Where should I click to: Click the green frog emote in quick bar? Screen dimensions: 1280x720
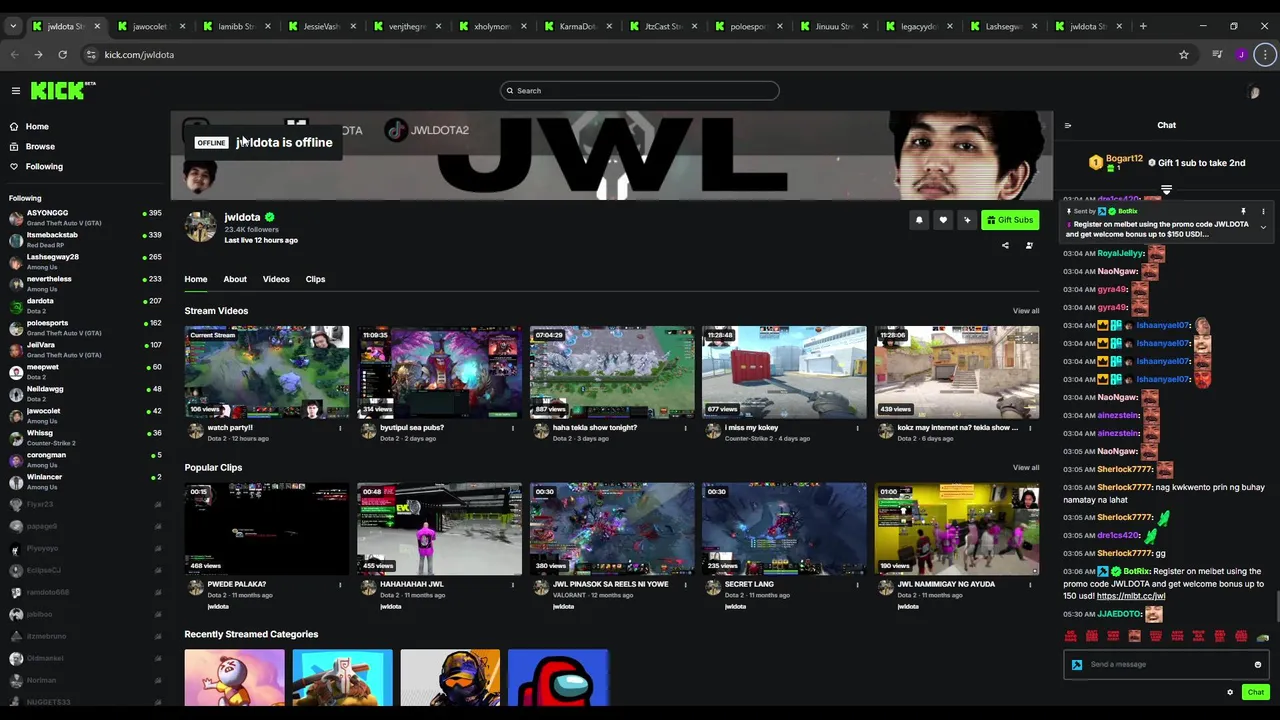[x=1262, y=637]
